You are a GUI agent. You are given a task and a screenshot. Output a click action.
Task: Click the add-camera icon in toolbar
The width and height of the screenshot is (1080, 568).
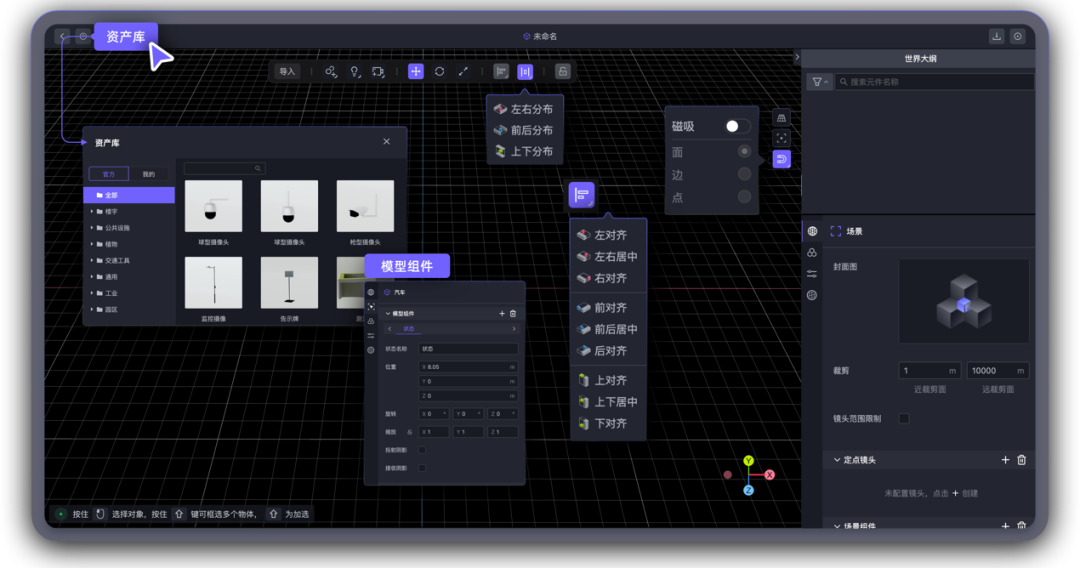tap(378, 72)
